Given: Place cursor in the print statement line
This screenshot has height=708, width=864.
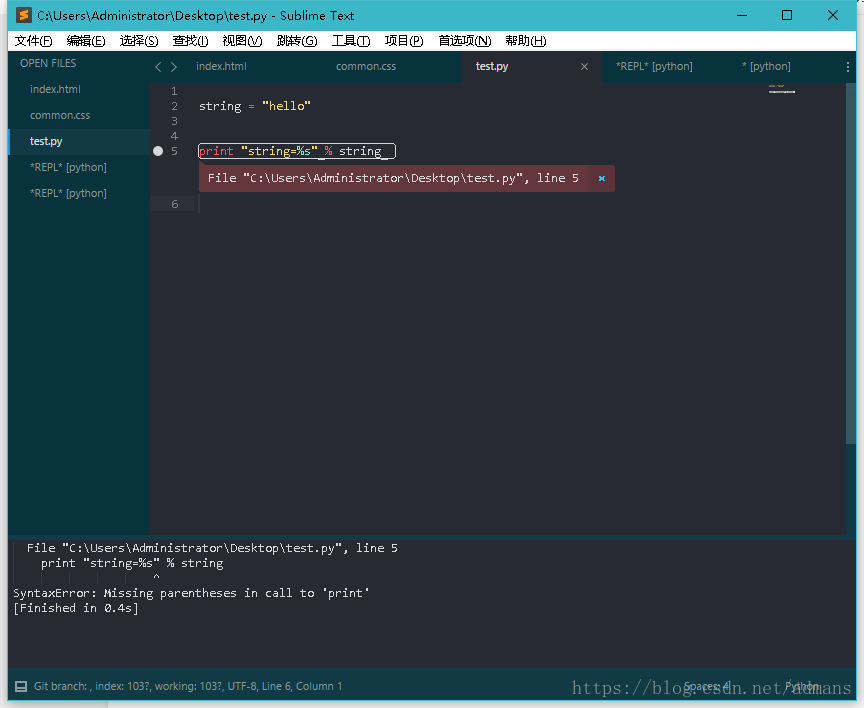Looking at the screenshot, I should (x=296, y=151).
